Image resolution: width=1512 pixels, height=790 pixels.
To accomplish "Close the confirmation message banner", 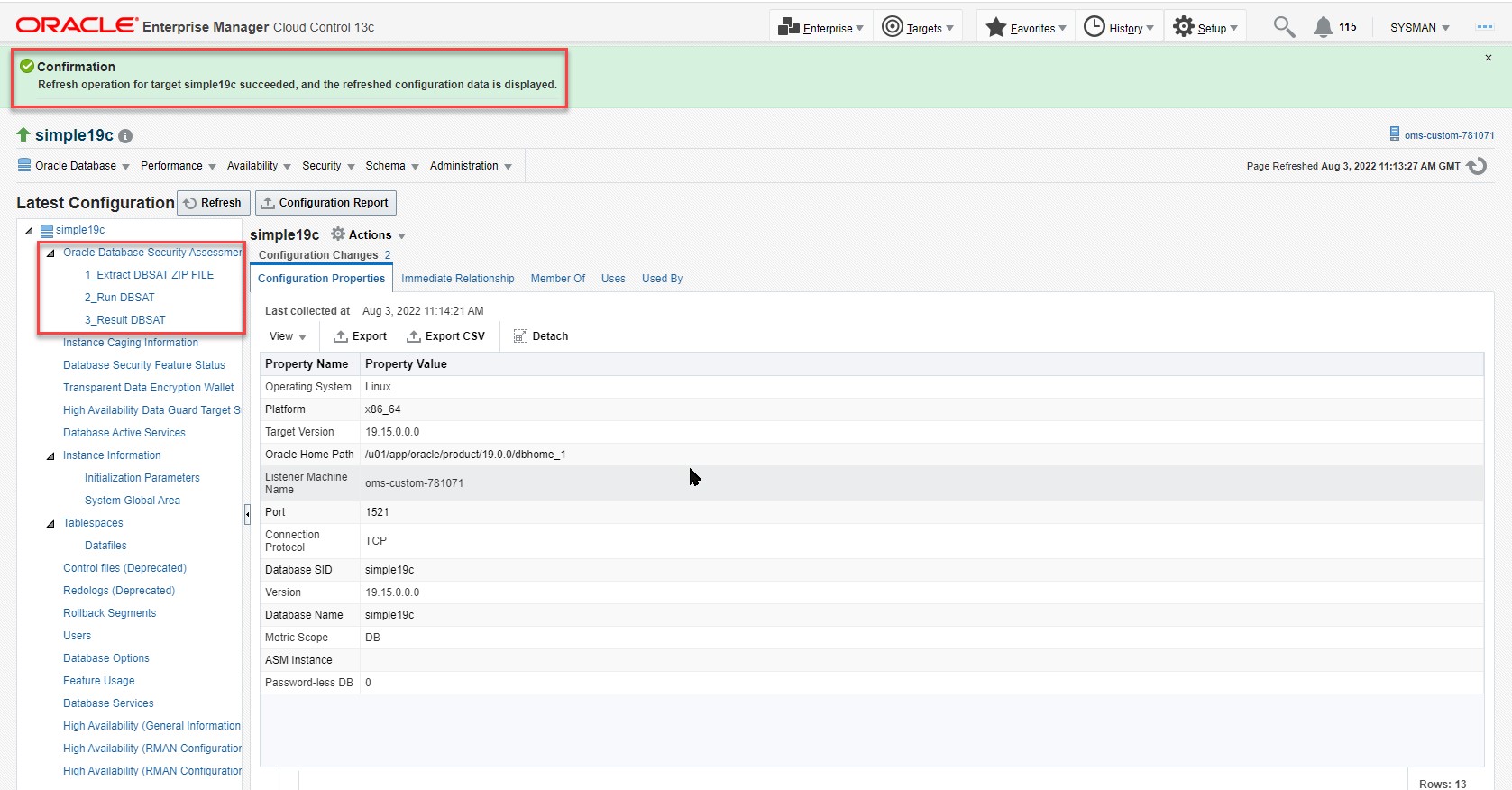I will click(1489, 58).
